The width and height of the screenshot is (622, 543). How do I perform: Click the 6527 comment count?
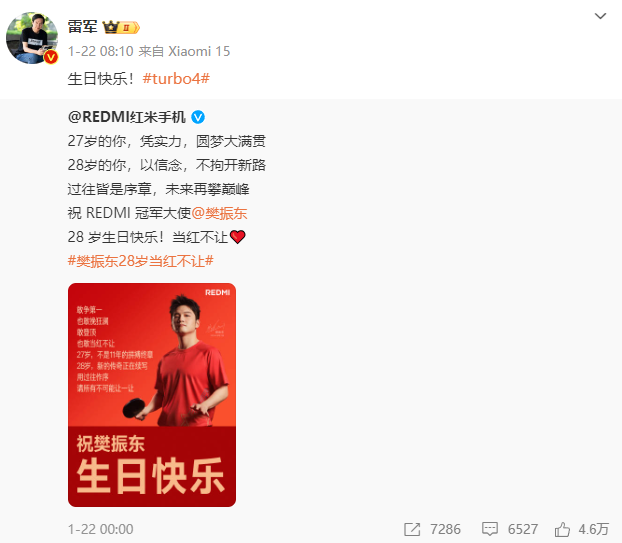click(523, 529)
